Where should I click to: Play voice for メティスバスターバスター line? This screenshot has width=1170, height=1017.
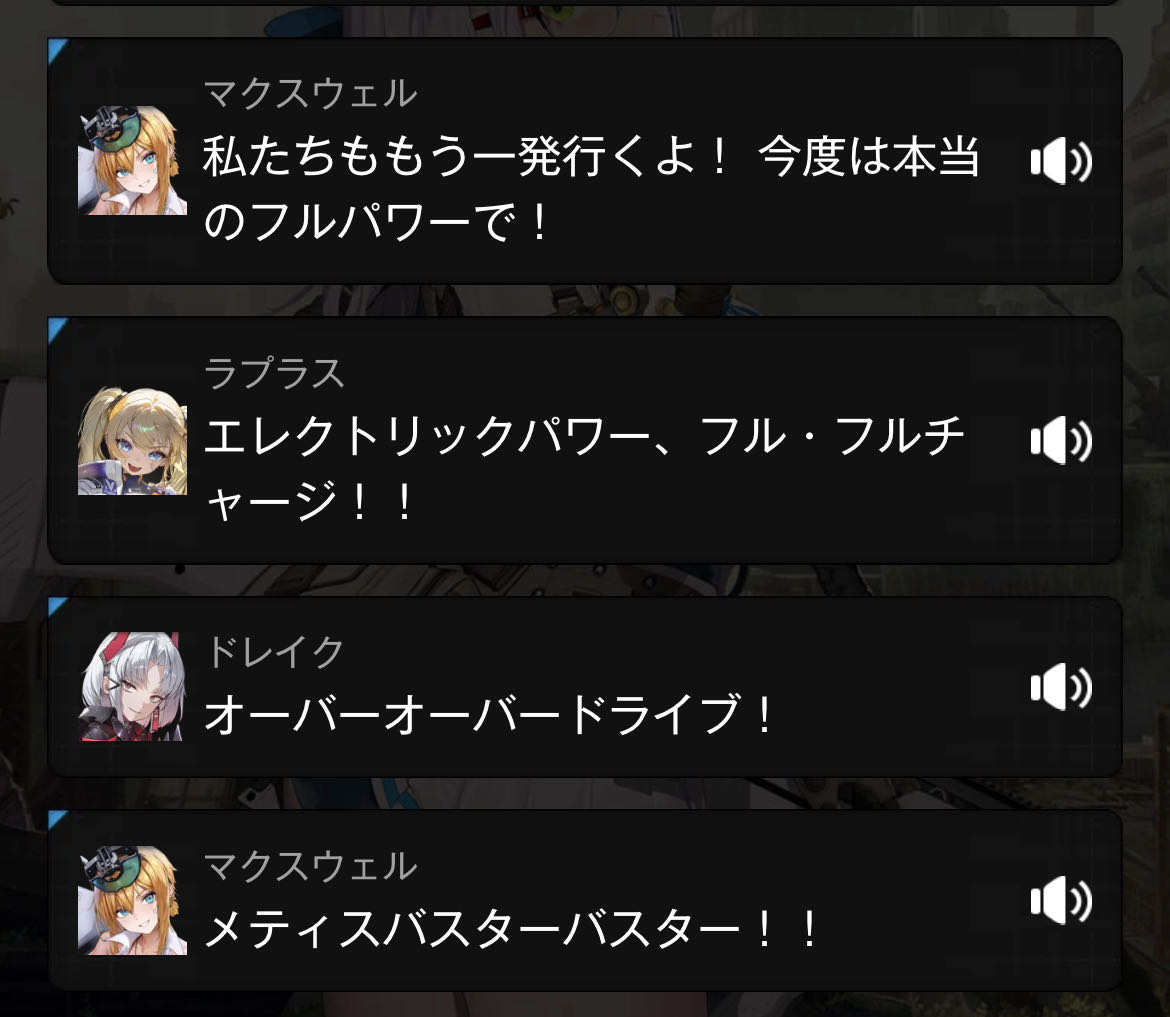click(1060, 901)
